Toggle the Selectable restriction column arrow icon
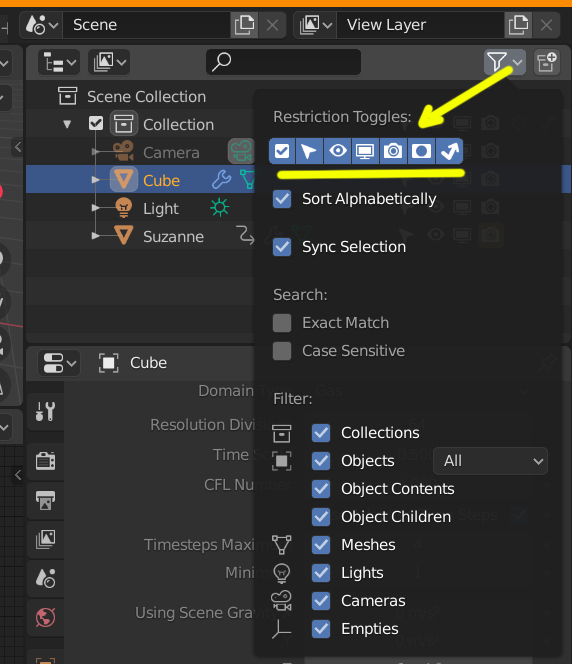 (x=309, y=151)
